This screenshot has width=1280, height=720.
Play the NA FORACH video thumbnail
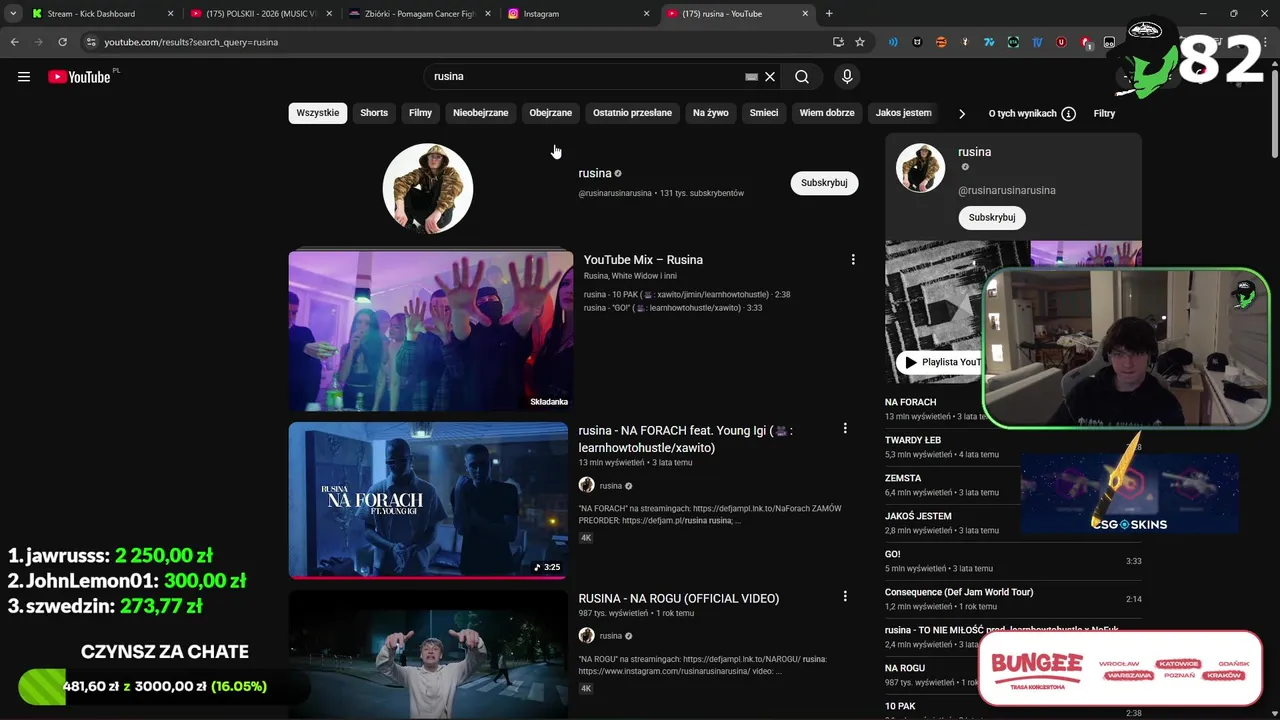[x=428, y=500]
